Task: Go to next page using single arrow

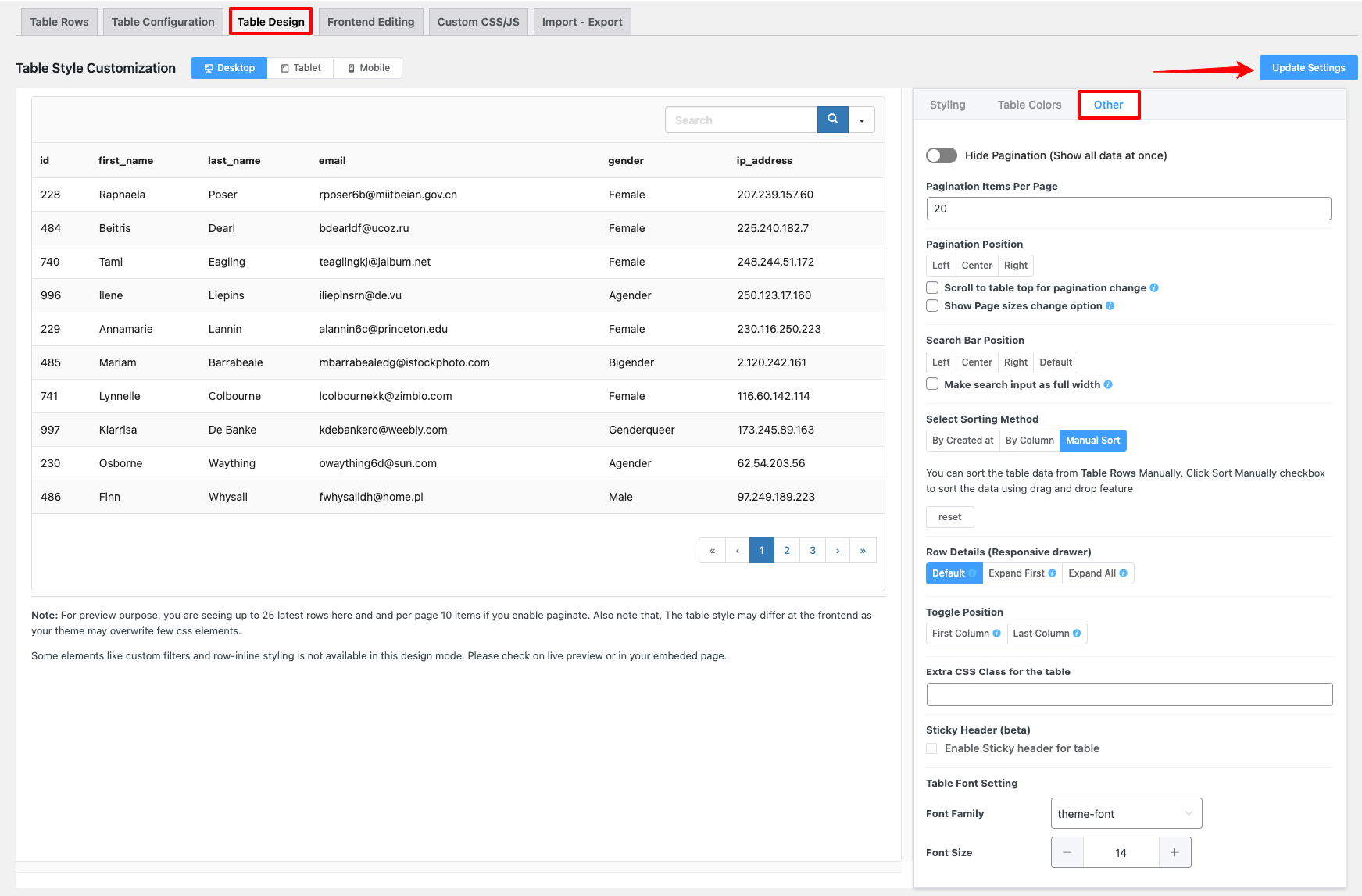Action: (x=838, y=551)
